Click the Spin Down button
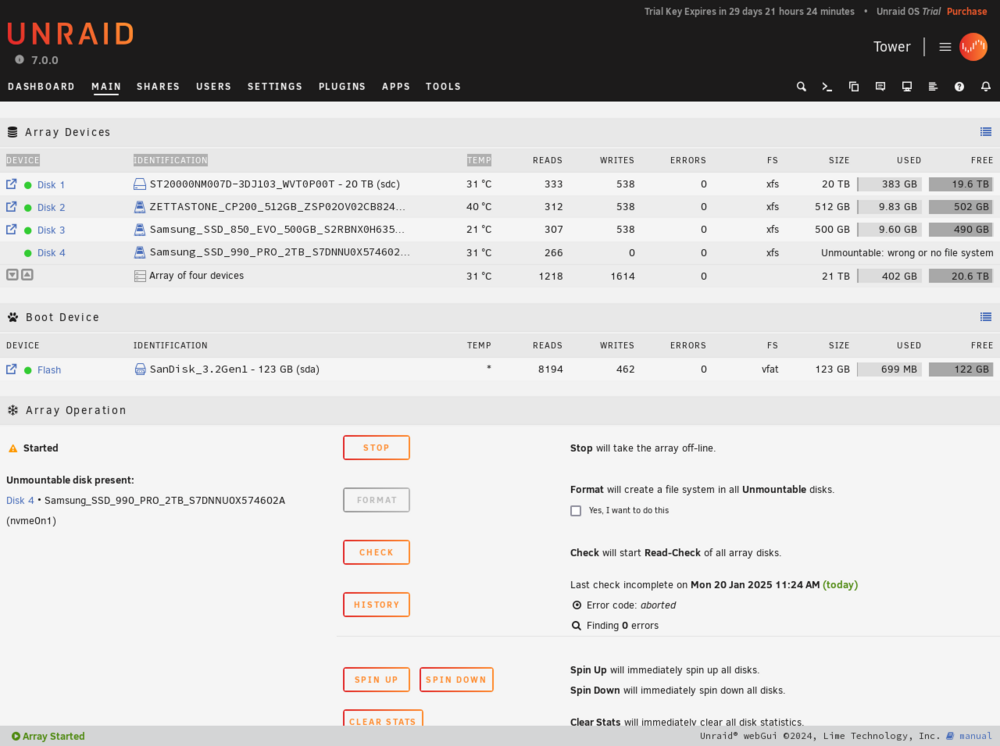Viewport: 1000px width, 746px height. point(456,680)
